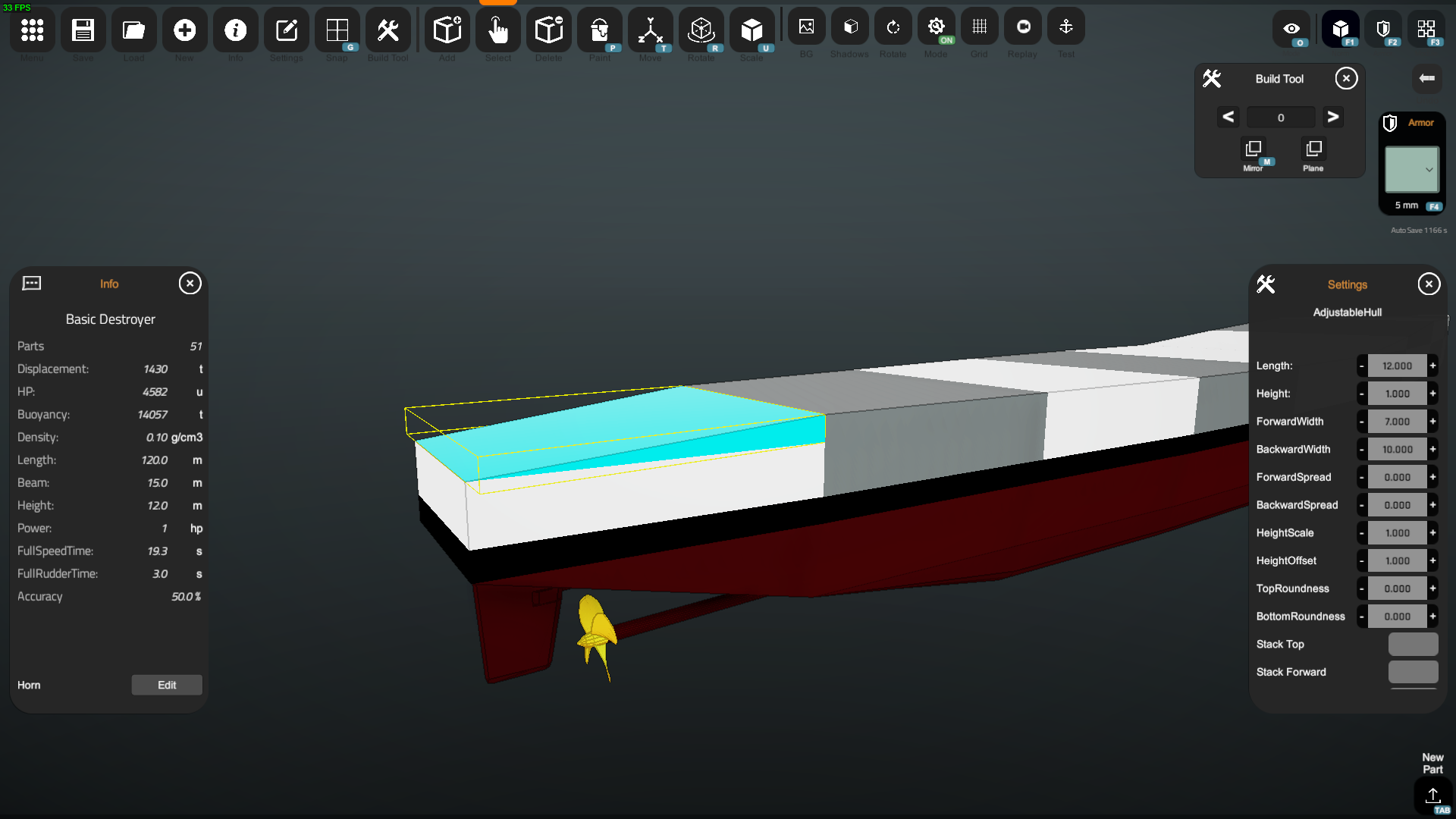Activate the Move tool
The width and height of the screenshot is (1456, 819).
pyautogui.click(x=650, y=30)
